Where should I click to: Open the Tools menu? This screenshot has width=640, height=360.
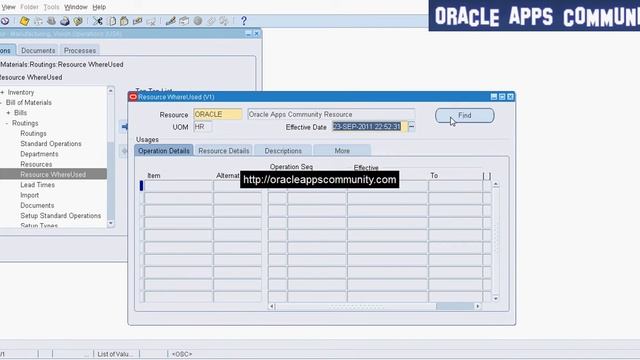click(x=51, y=7)
